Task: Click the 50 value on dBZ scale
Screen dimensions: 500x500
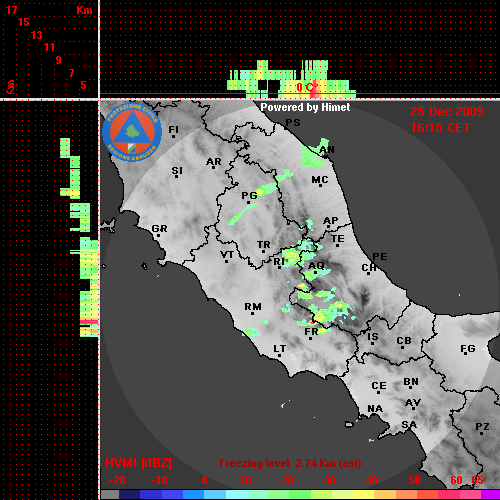Action: click(414, 480)
